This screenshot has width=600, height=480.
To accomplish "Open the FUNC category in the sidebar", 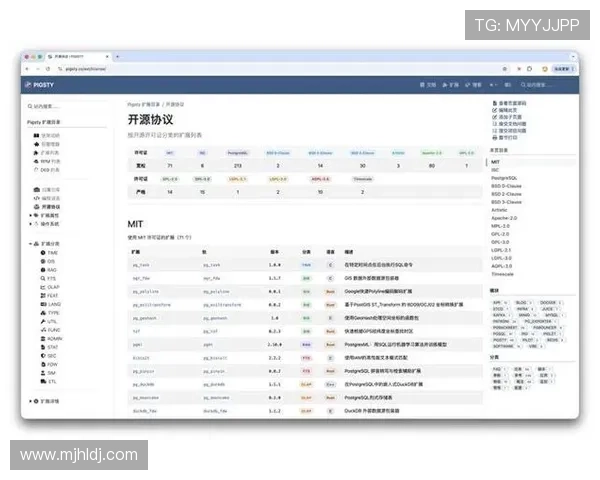I will point(51,330).
